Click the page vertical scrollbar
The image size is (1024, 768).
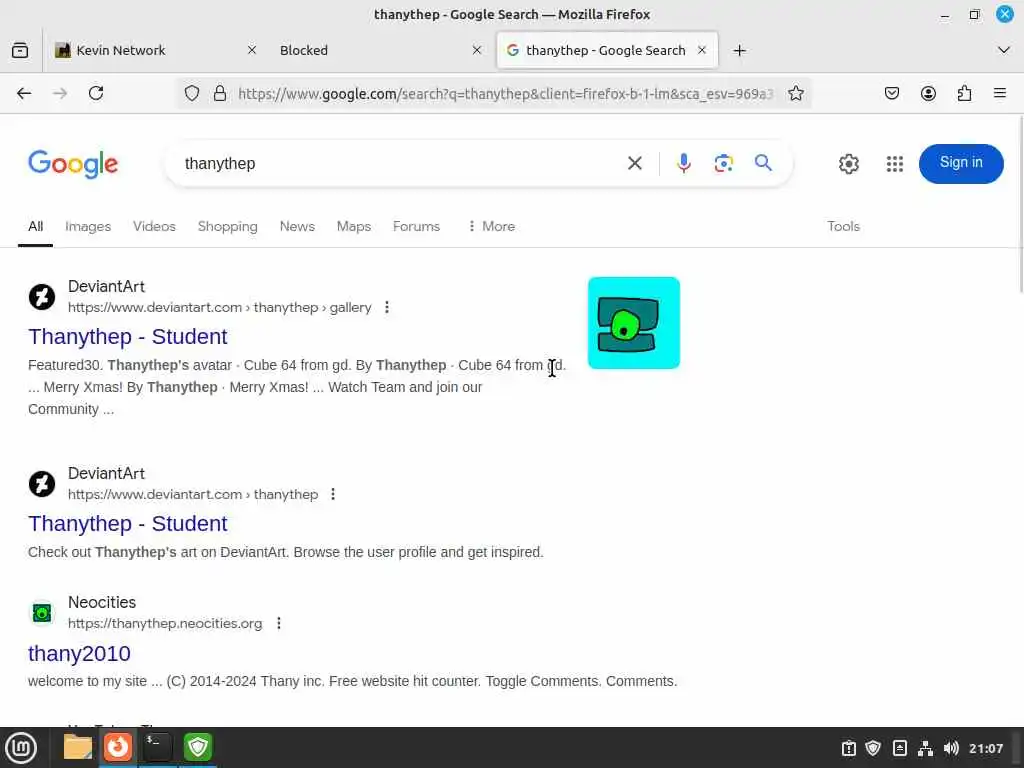(x=1020, y=206)
